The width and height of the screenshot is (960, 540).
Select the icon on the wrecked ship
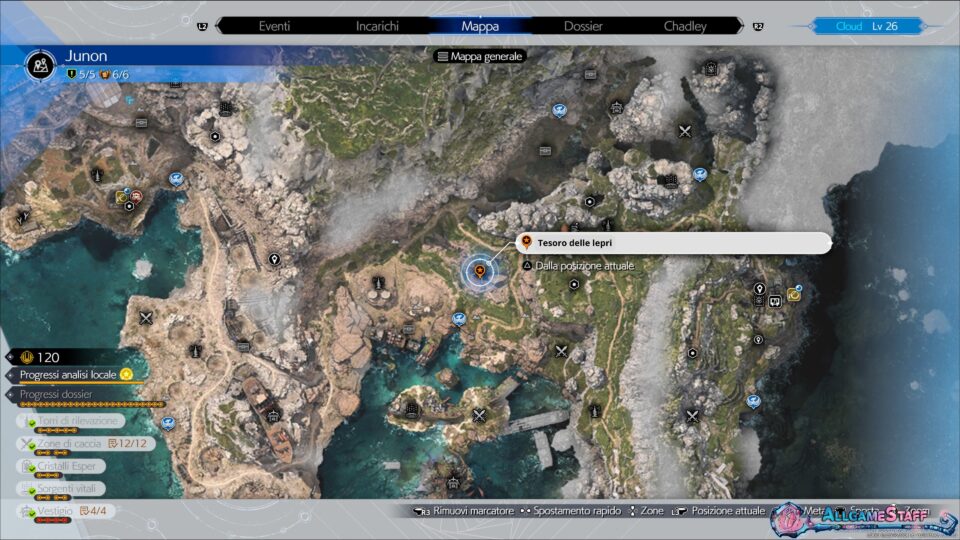pos(274,416)
